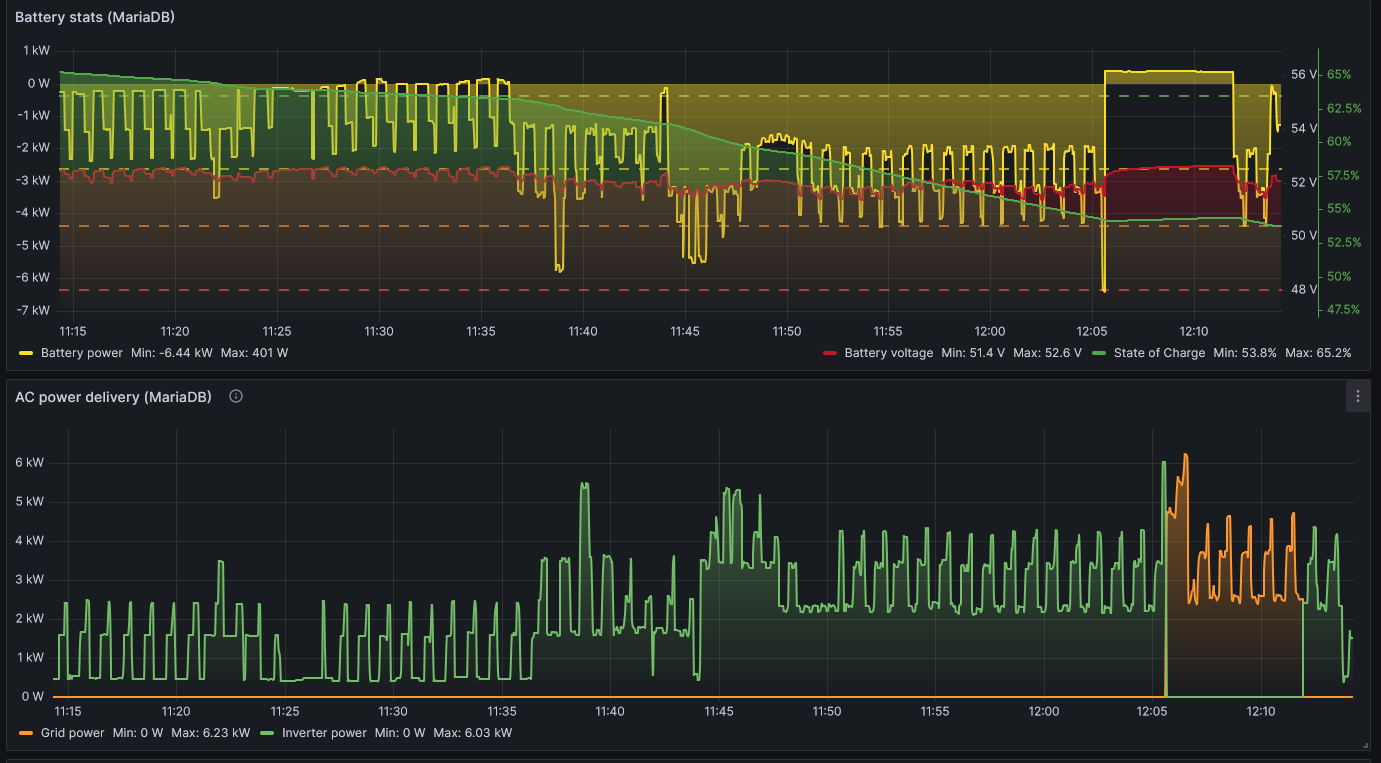The width and height of the screenshot is (1381, 763).
Task: Click the 6 kW label on AC power axis
Action: tap(29, 463)
